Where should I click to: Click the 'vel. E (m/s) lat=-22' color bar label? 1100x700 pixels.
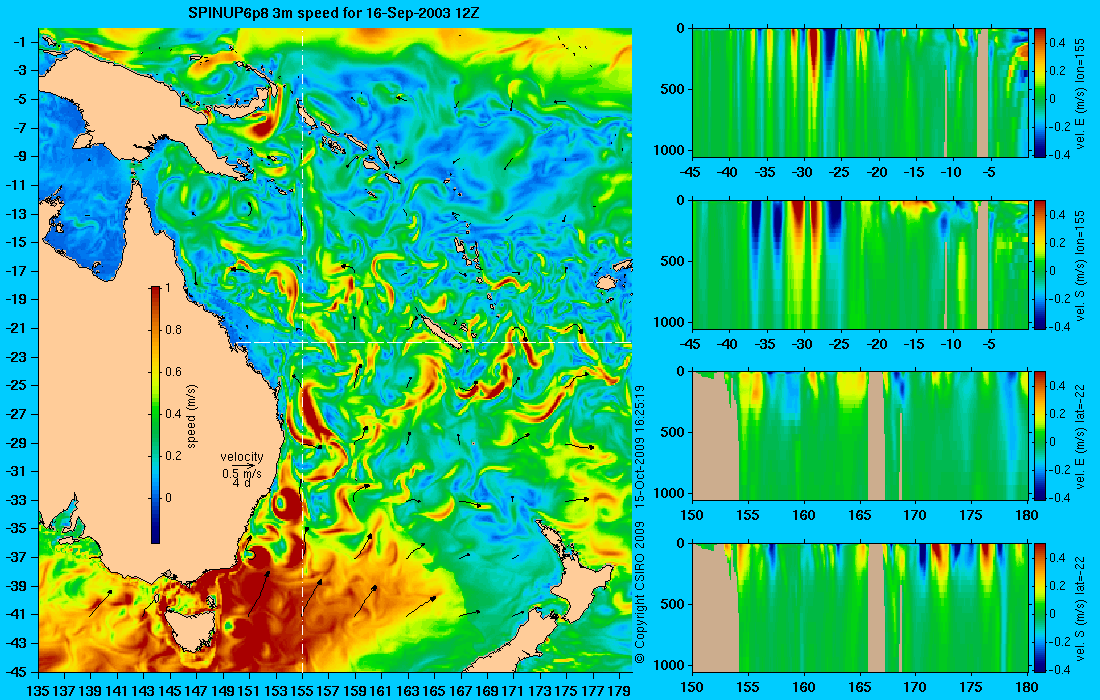[1080, 436]
